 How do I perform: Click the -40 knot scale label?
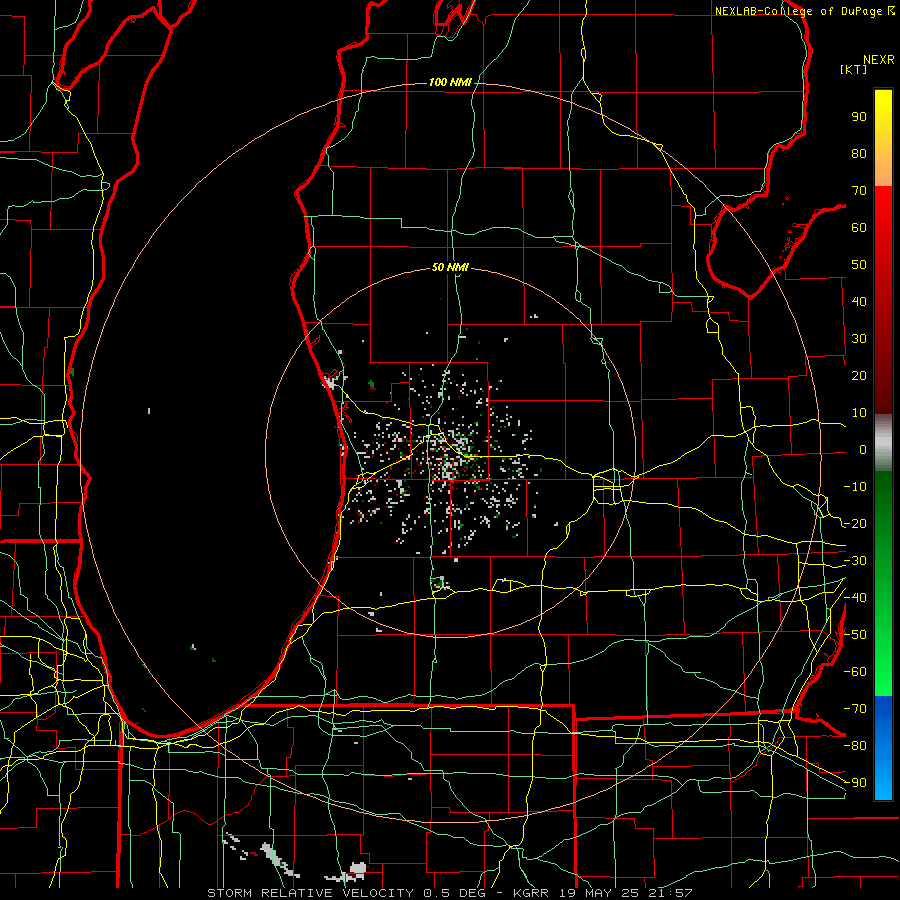coord(855,598)
